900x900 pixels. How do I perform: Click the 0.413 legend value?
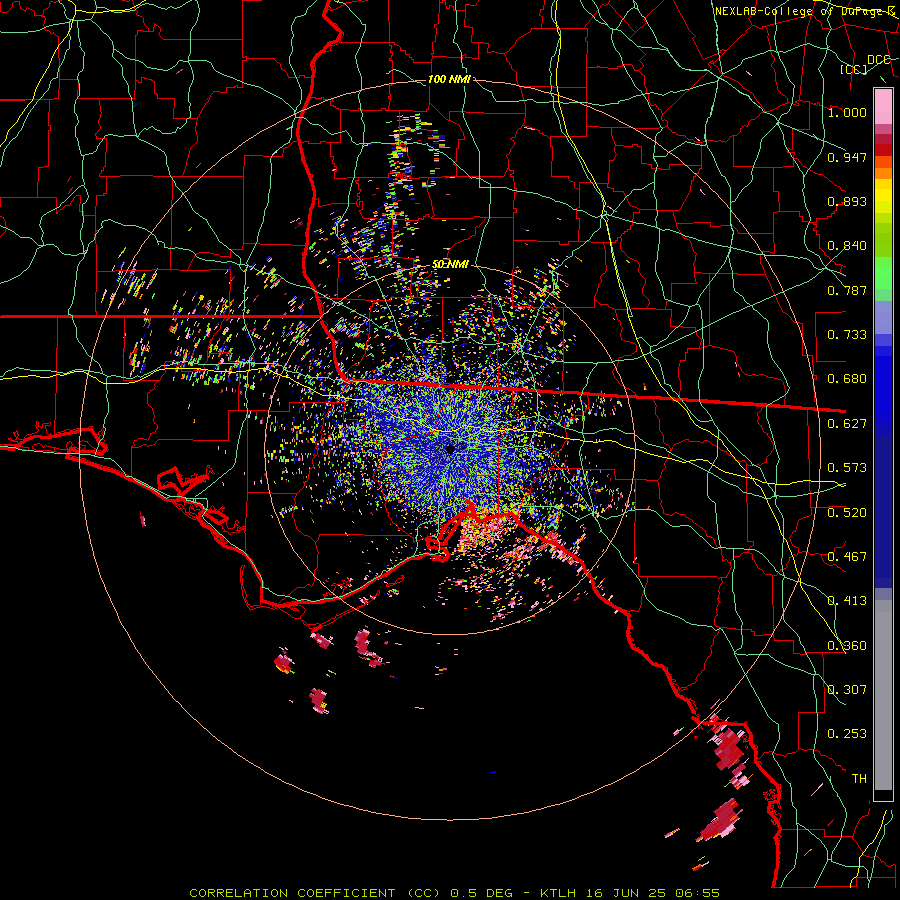(847, 601)
